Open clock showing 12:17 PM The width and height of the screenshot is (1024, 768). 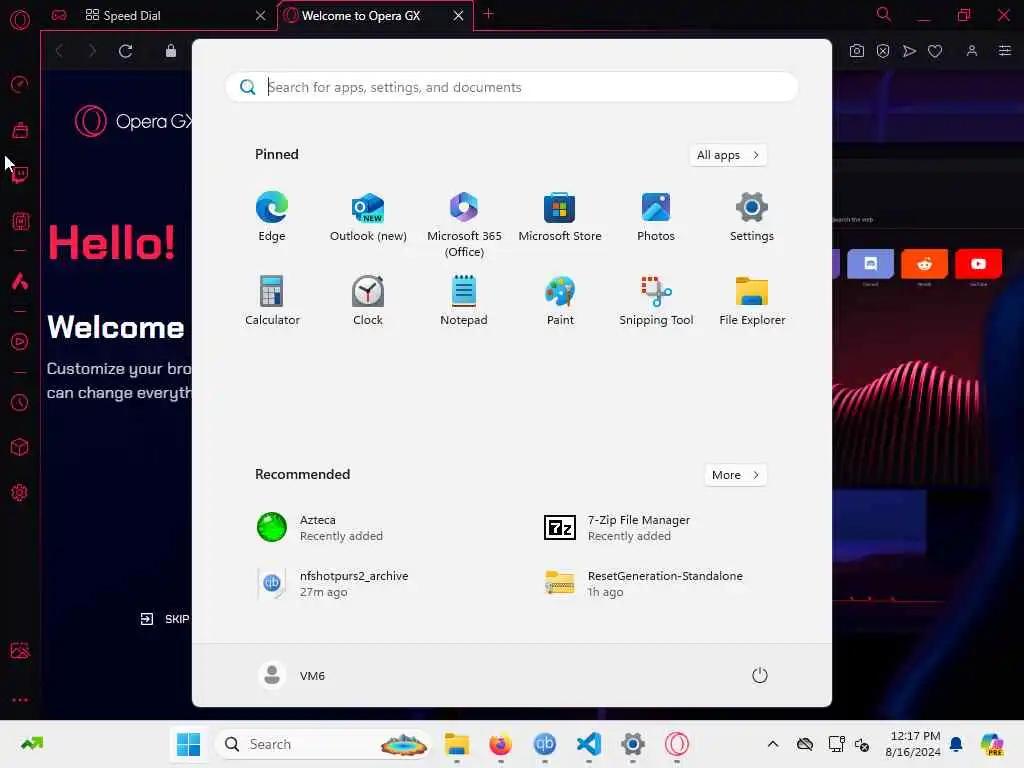click(913, 744)
